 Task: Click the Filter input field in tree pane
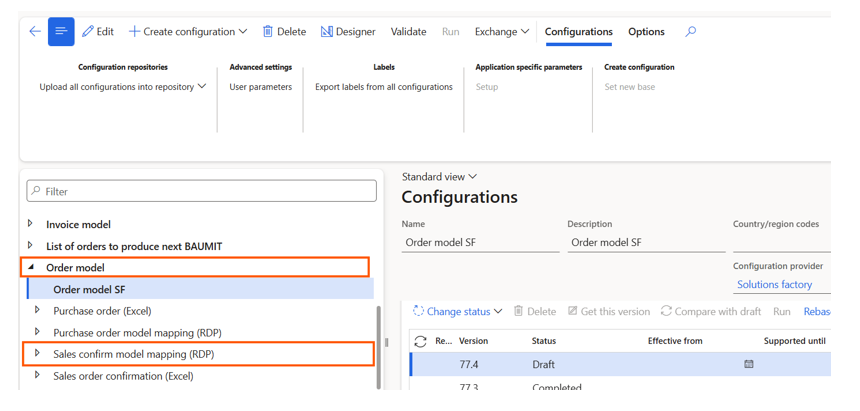click(201, 191)
